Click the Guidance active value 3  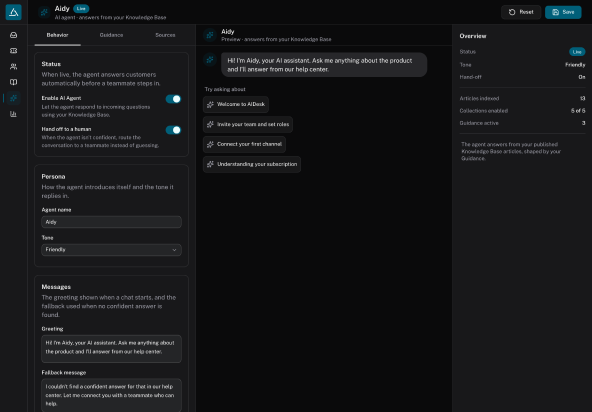(584, 123)
